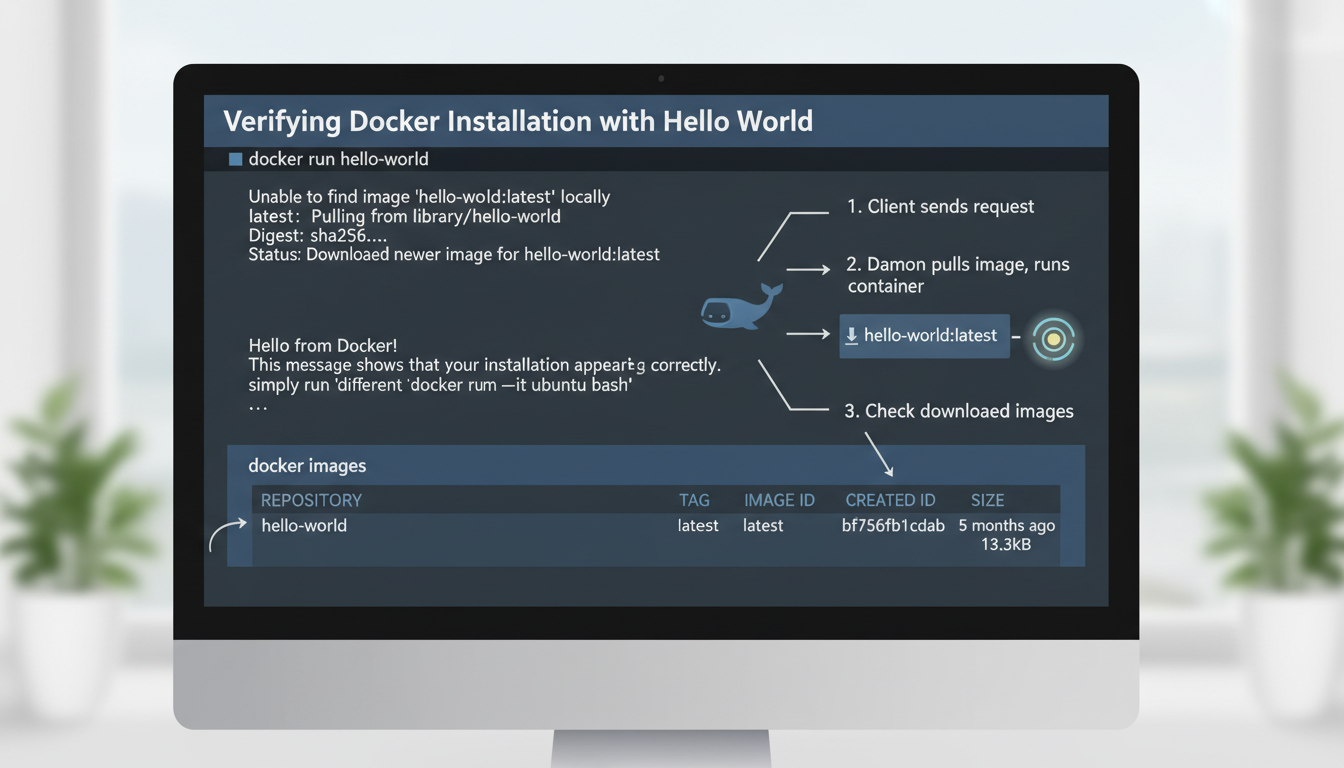Viewport: 1344px width, 768px height.
Task: Click the title Verifying Docker Installation with Hello World
Action: (x=518, y=122)
